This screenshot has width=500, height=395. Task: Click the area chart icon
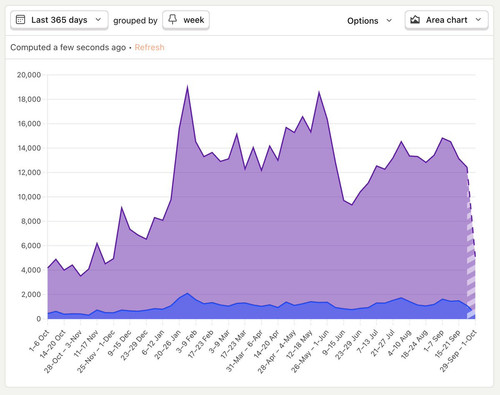pyautogui.click(x=415, y=20)
